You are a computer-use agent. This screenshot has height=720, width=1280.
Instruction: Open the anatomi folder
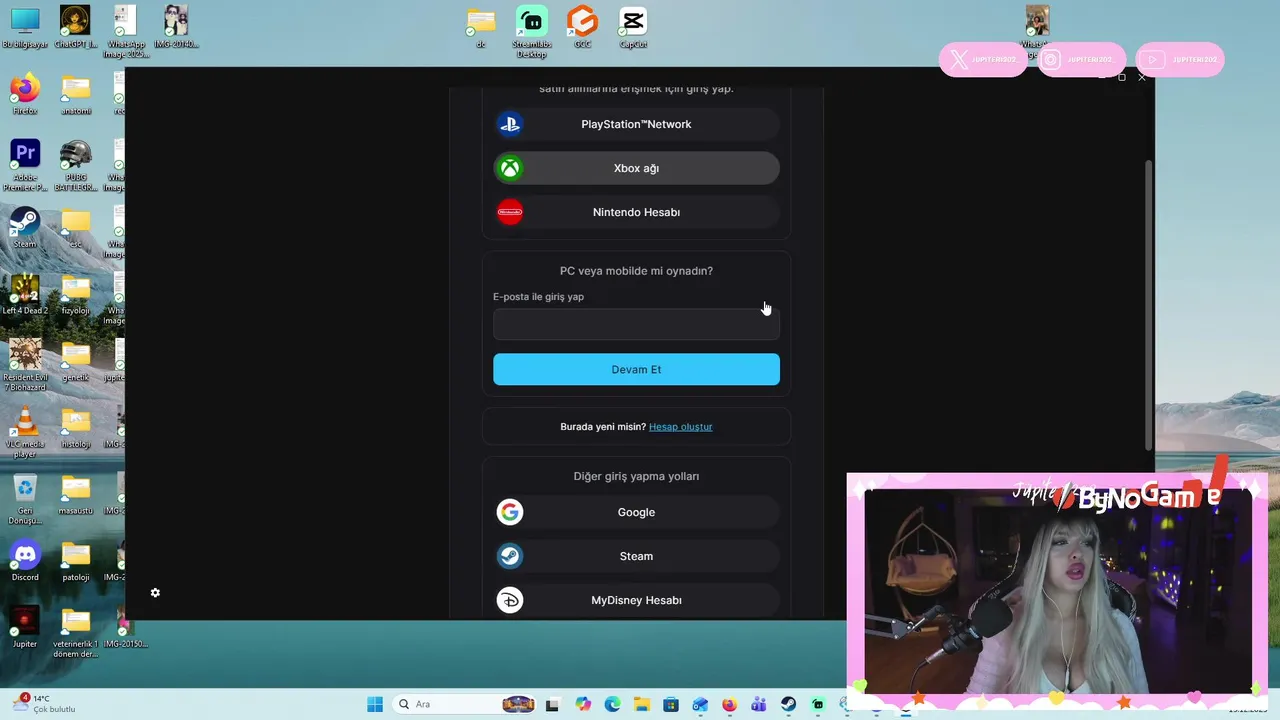(76, 94)
